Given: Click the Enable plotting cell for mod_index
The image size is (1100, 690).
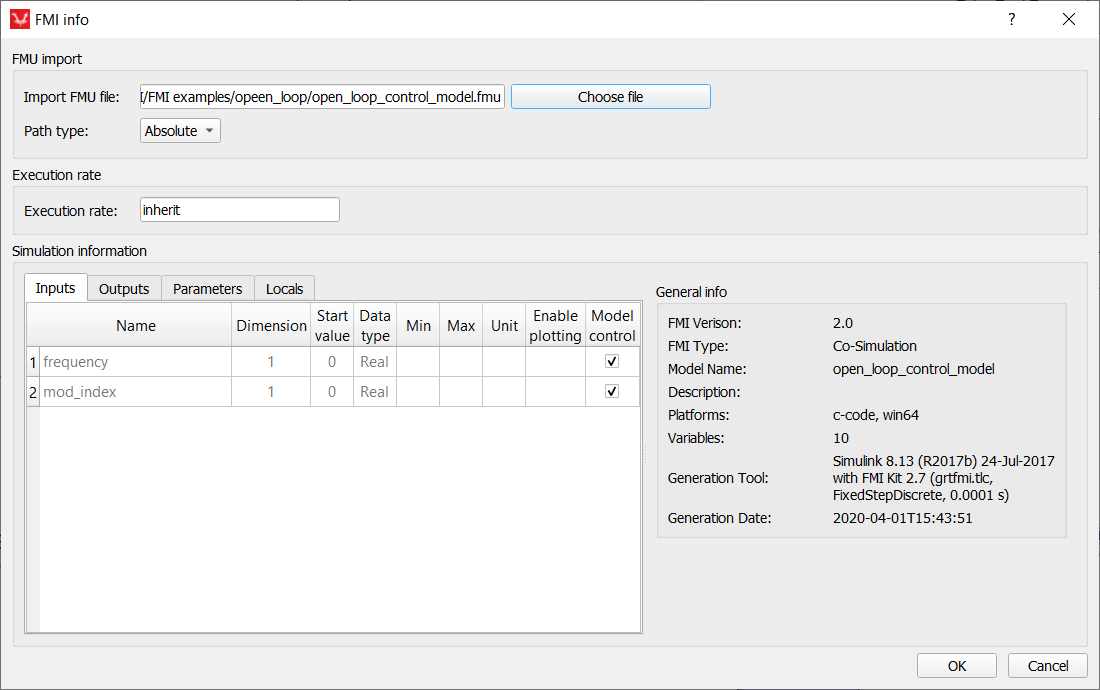Looking at the screenshot, I should coord(556,392).
